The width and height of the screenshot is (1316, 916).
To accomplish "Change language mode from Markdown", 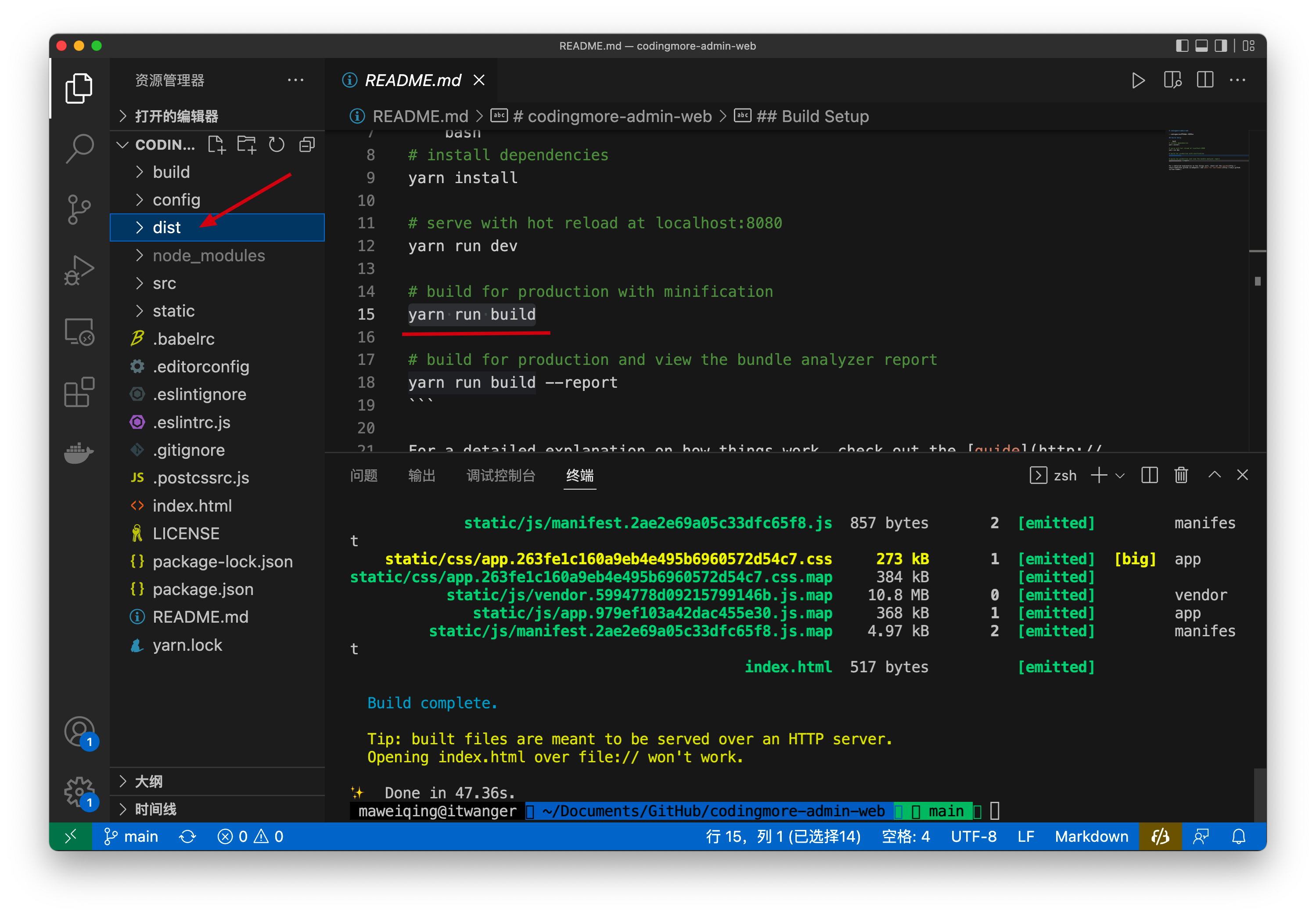I will [x=1091, y=837].
